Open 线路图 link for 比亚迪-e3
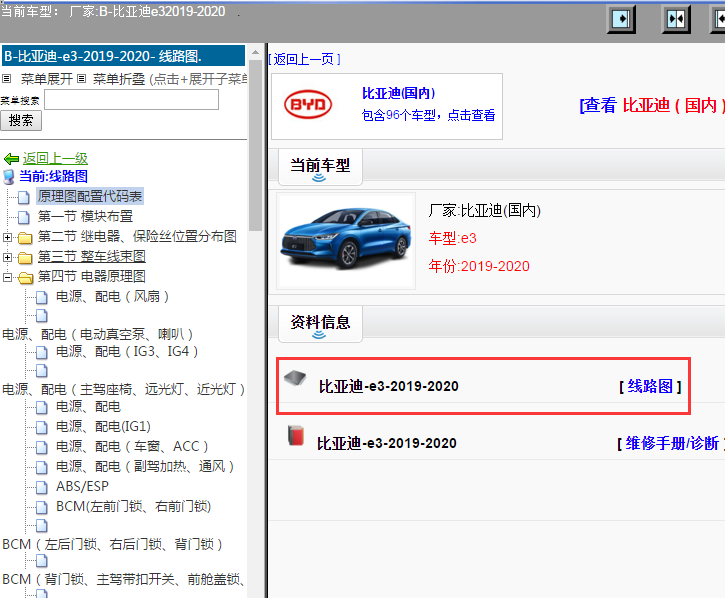The image size is (725, 598). pos(650,386)
